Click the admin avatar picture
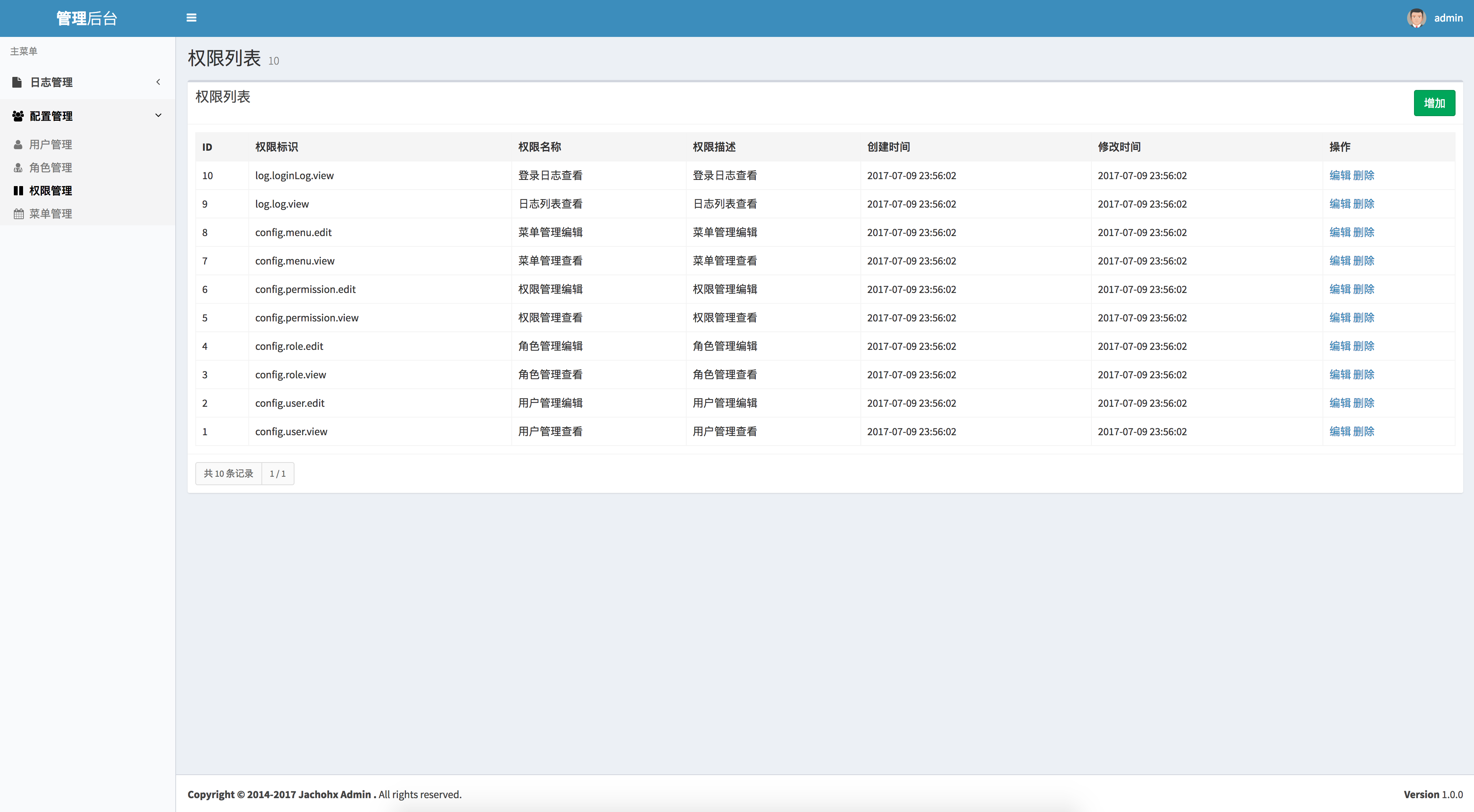 (x=1416, y=18)
